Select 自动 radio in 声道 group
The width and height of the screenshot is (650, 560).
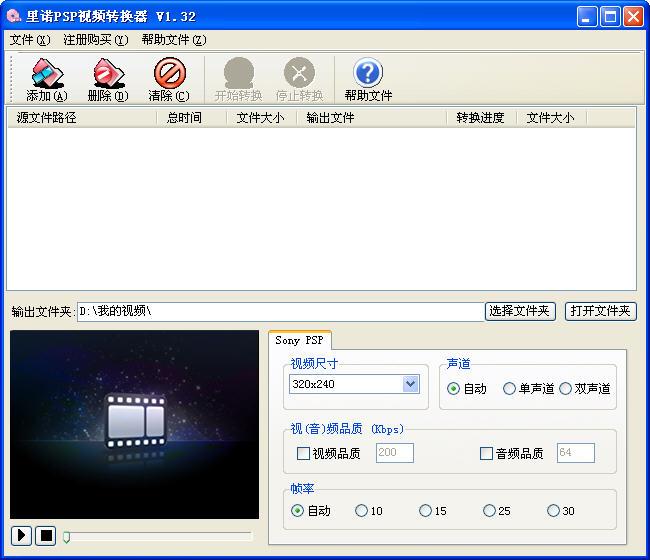453,389
